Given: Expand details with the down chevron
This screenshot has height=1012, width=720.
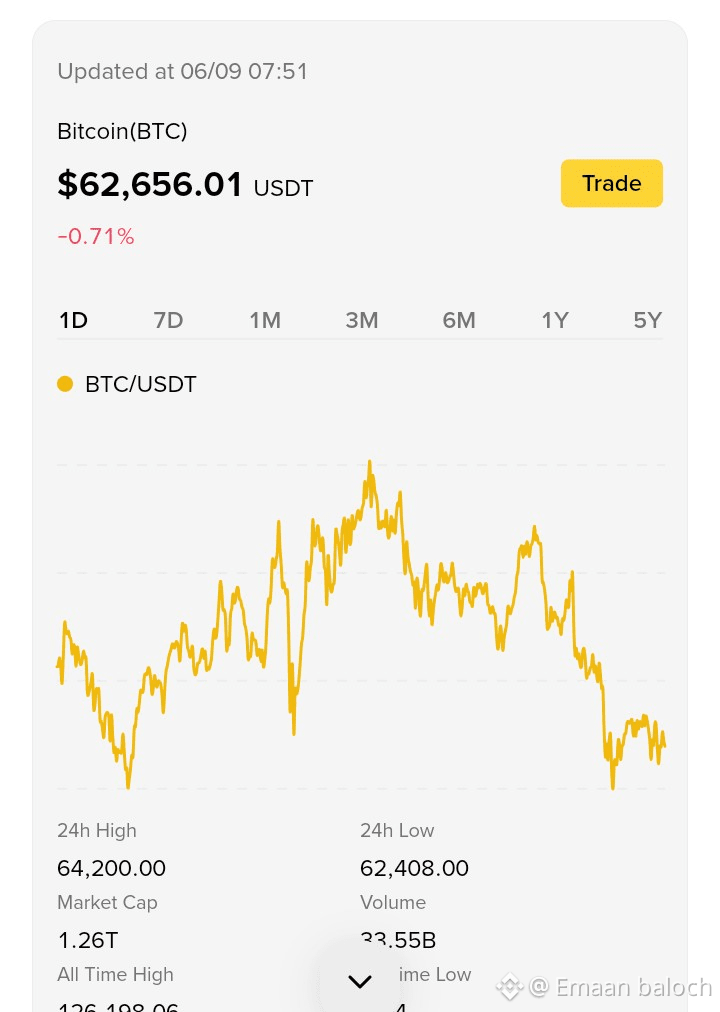Looking at the screenshot, I should pyautogui.click(x=360, y=982).
